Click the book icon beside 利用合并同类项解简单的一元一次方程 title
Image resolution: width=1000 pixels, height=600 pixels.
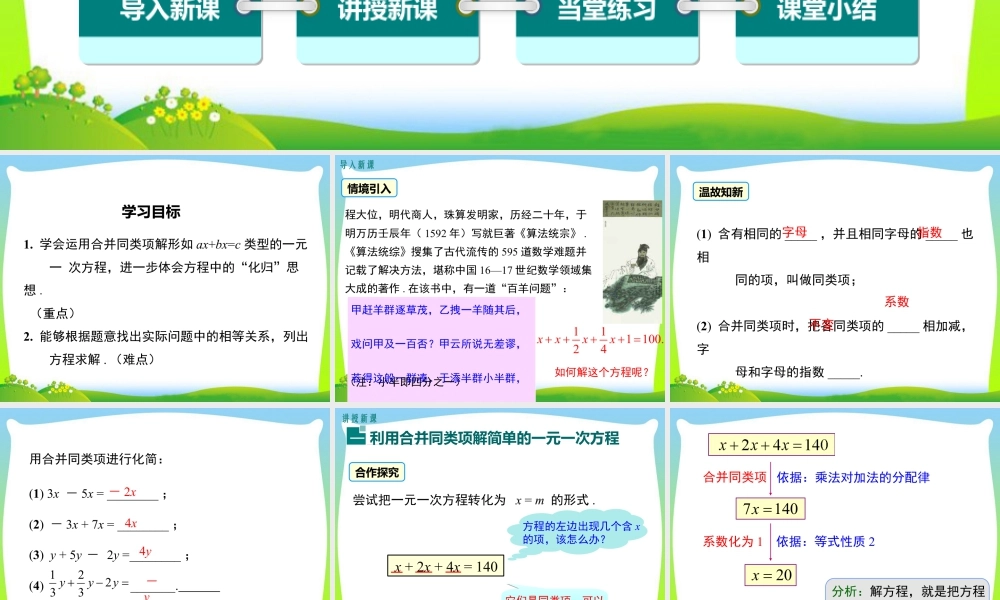(x=356, y=434)
